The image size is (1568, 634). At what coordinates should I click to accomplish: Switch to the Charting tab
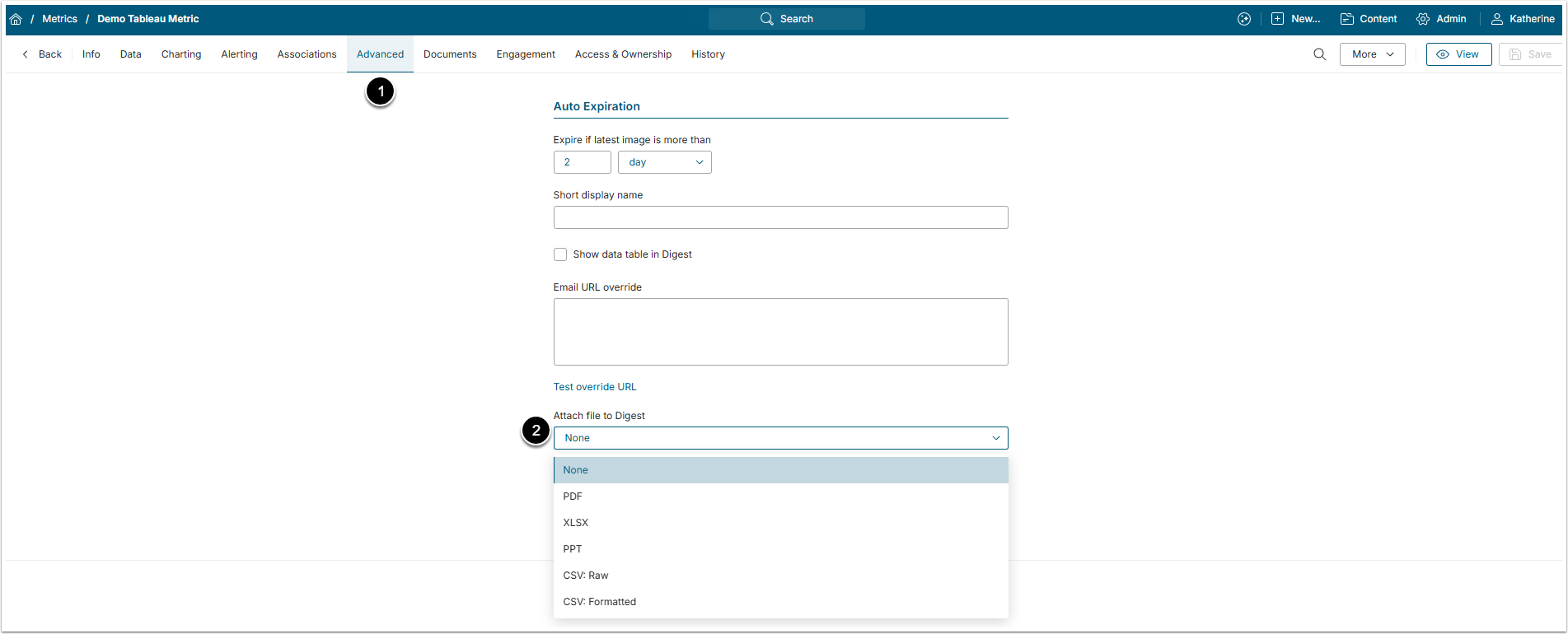pyautogui.click(x=181, y=54)
